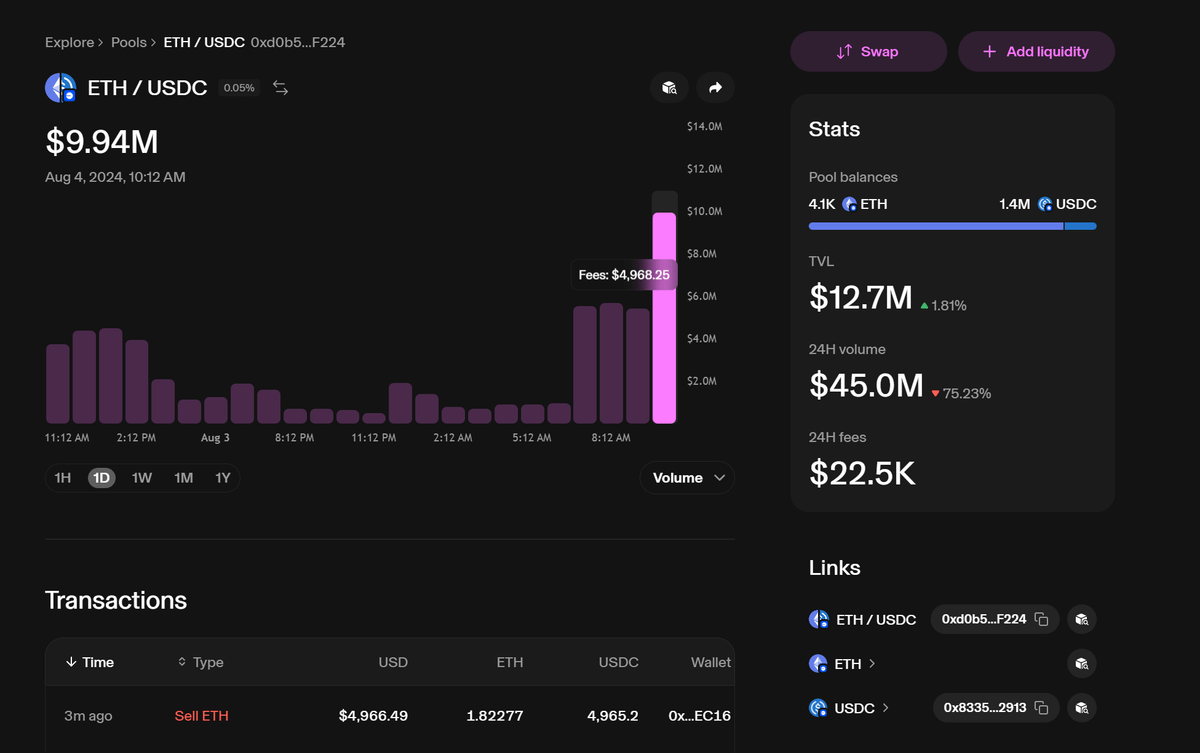Select the 1W time range
Screen dimensions: 1200x753
click(x=142, y=478)
